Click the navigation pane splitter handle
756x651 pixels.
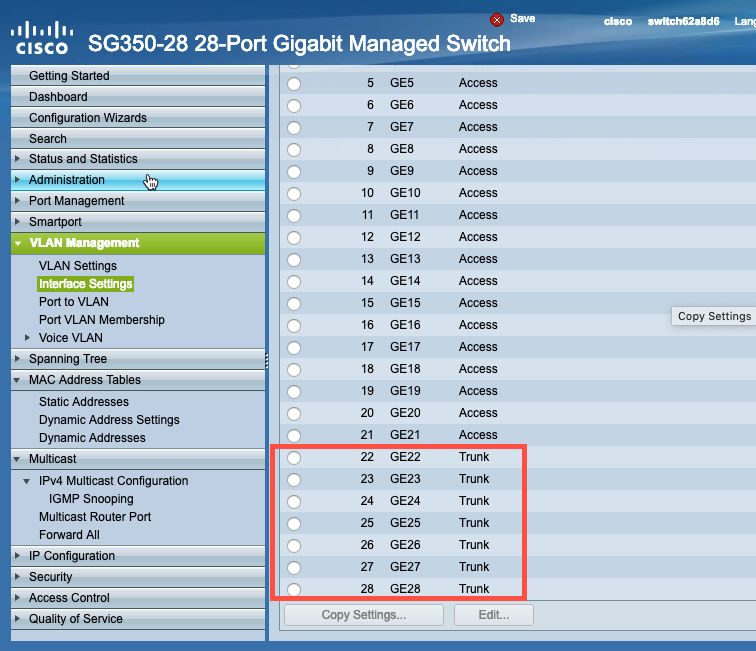pos(267,360)
